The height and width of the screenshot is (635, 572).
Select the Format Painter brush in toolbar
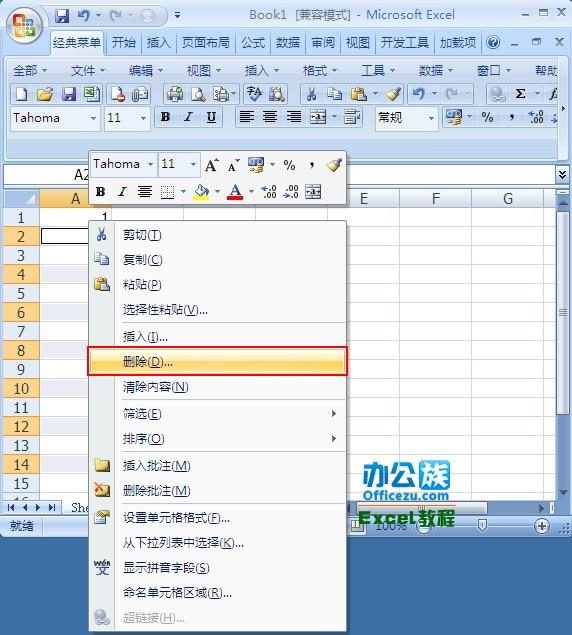point(393,94)
